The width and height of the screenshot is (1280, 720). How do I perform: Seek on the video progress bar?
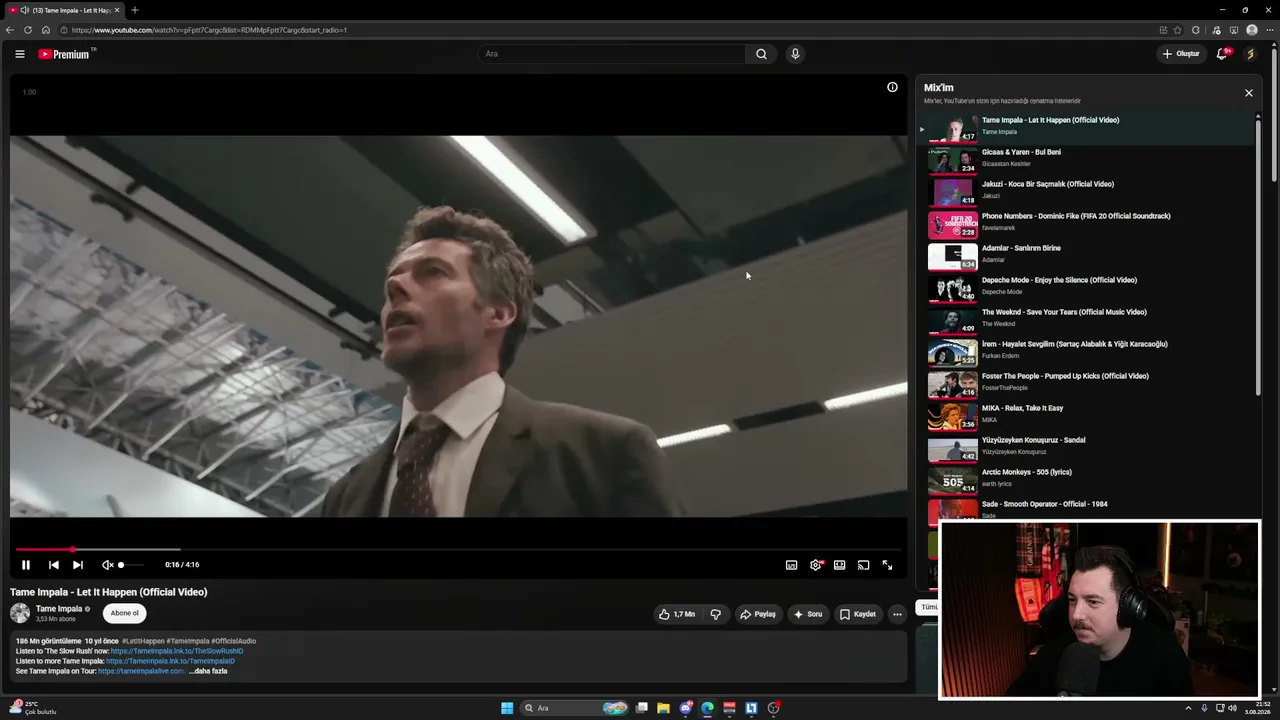click(459, 549)
